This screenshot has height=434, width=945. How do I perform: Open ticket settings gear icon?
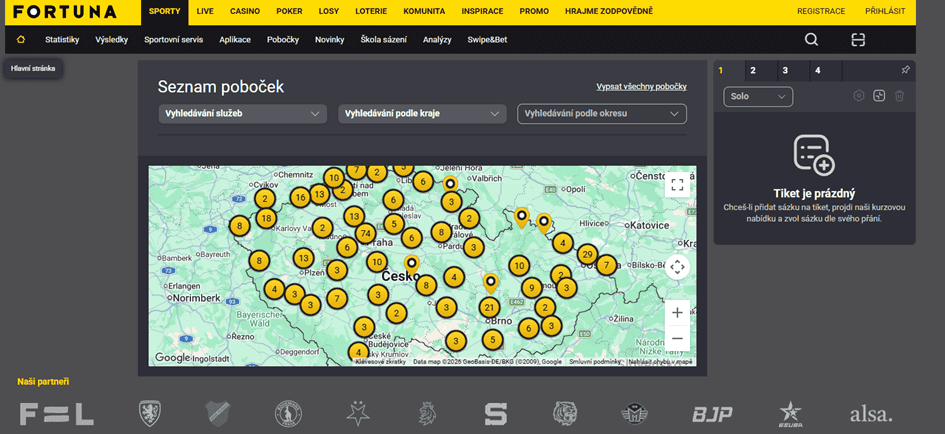point(859,96)
